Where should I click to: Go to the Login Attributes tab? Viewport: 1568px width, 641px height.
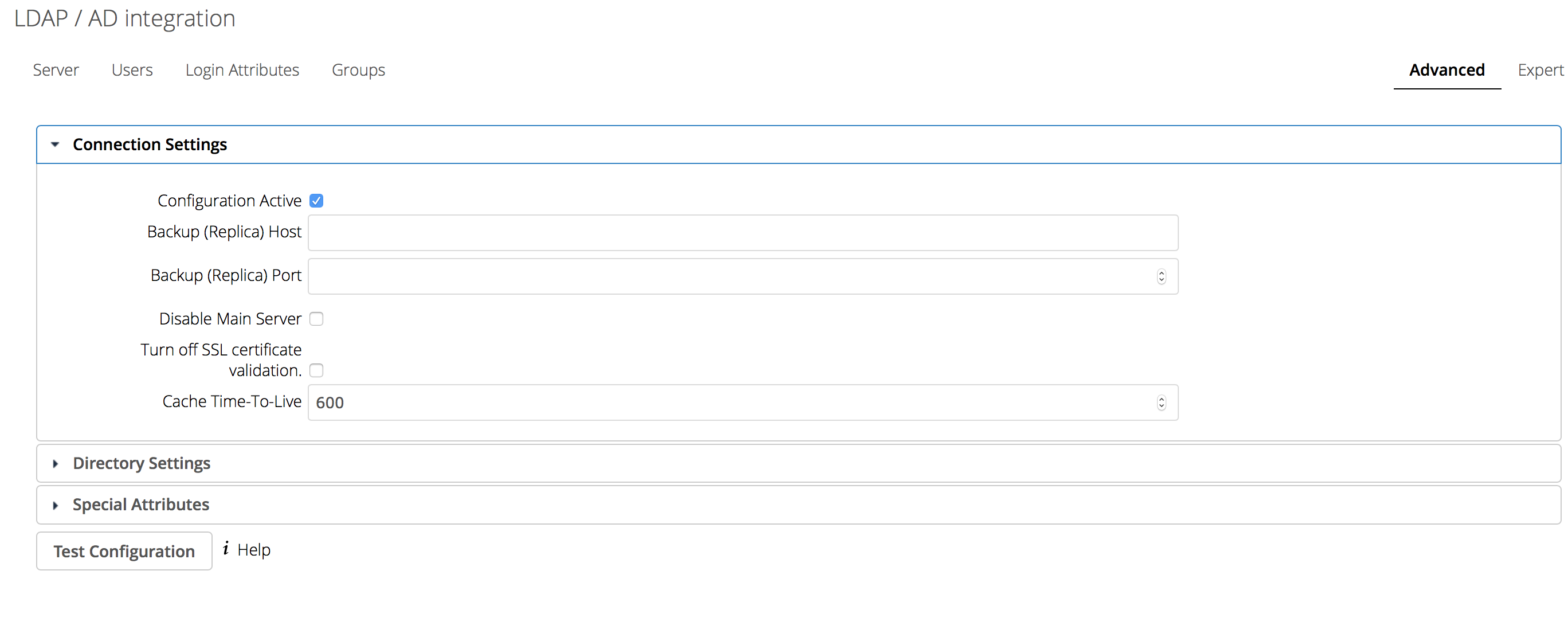click(242, 70)
